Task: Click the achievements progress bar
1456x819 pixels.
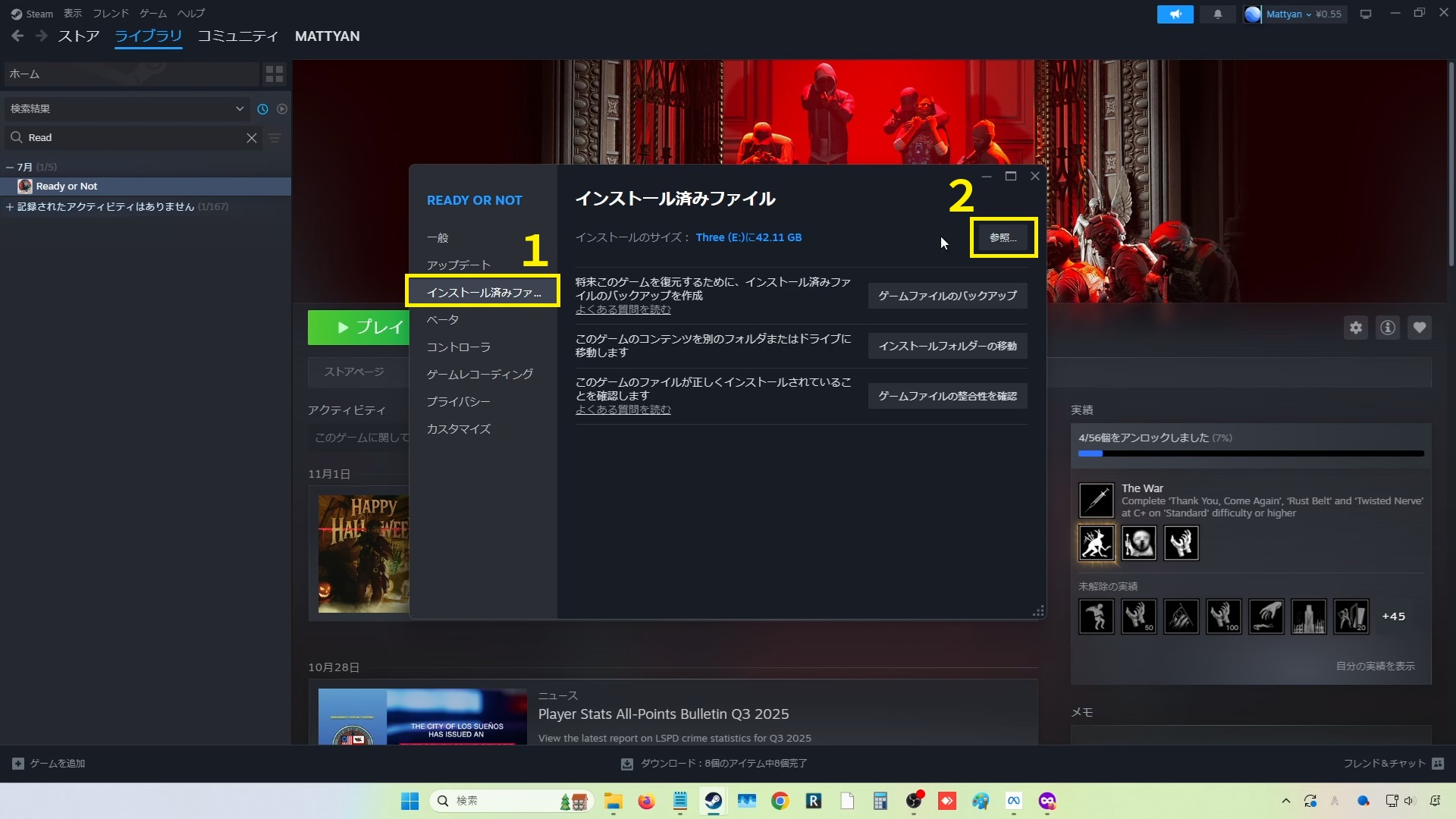Action: click(x=1250, y=453)
